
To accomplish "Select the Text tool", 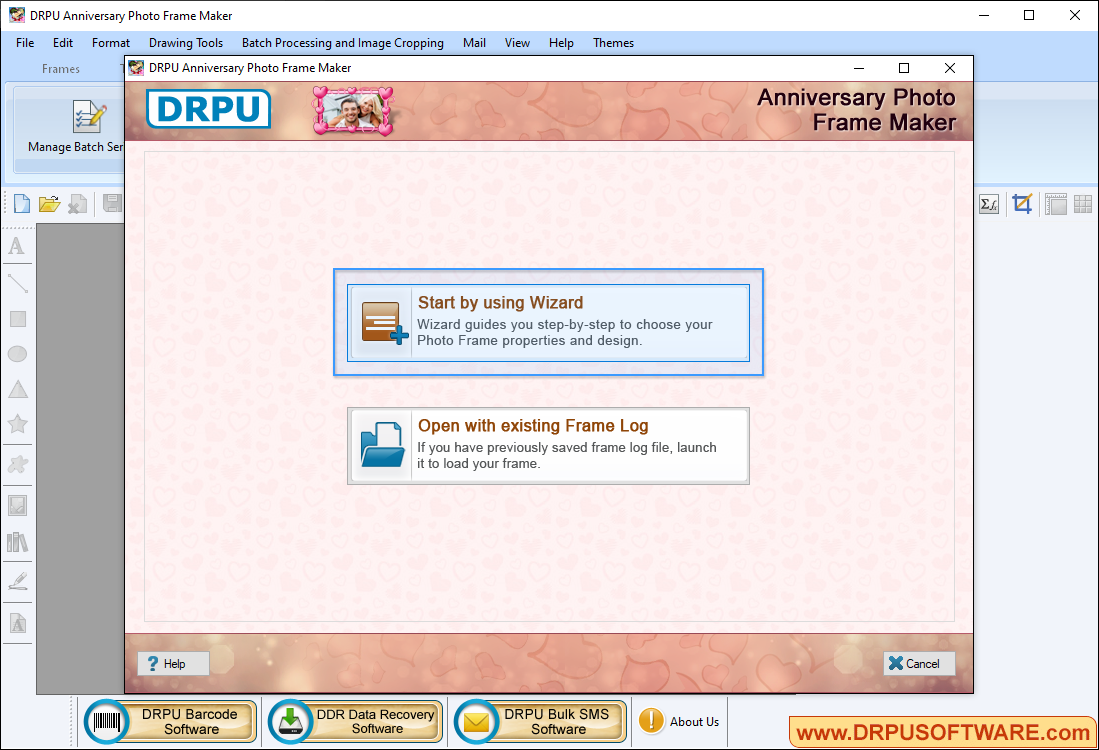I will click(x=17, y=246).
